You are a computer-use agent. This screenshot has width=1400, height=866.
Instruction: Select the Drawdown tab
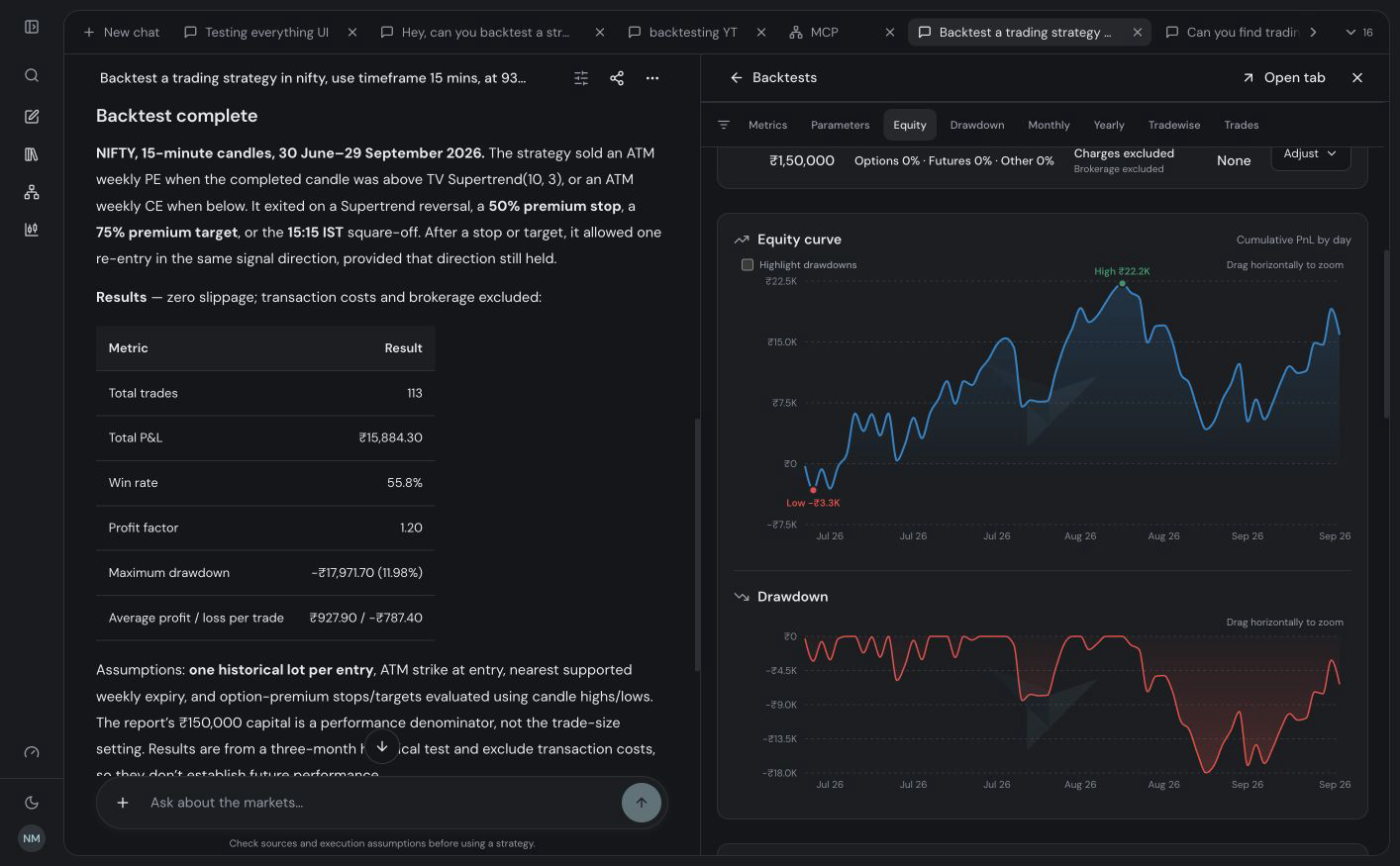(977, 125)
